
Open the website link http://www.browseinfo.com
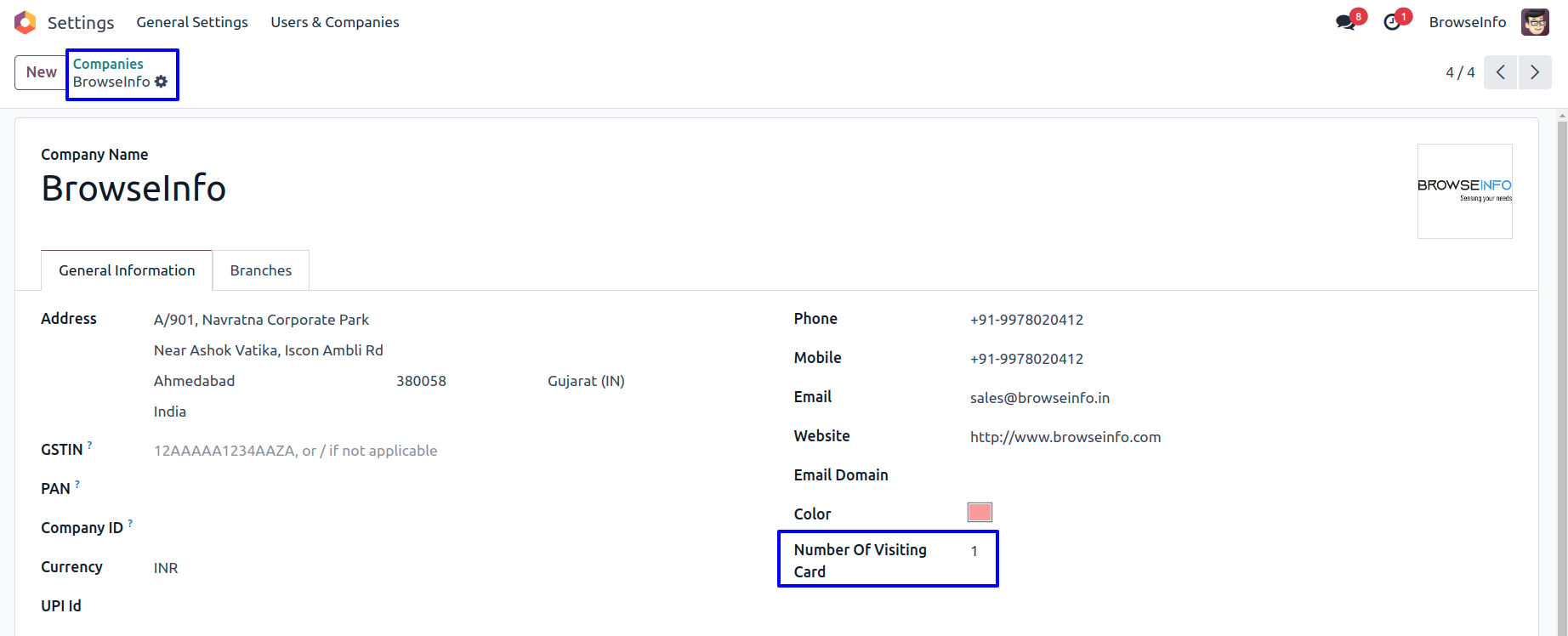pyautogui.click(x=1065, y=437)
